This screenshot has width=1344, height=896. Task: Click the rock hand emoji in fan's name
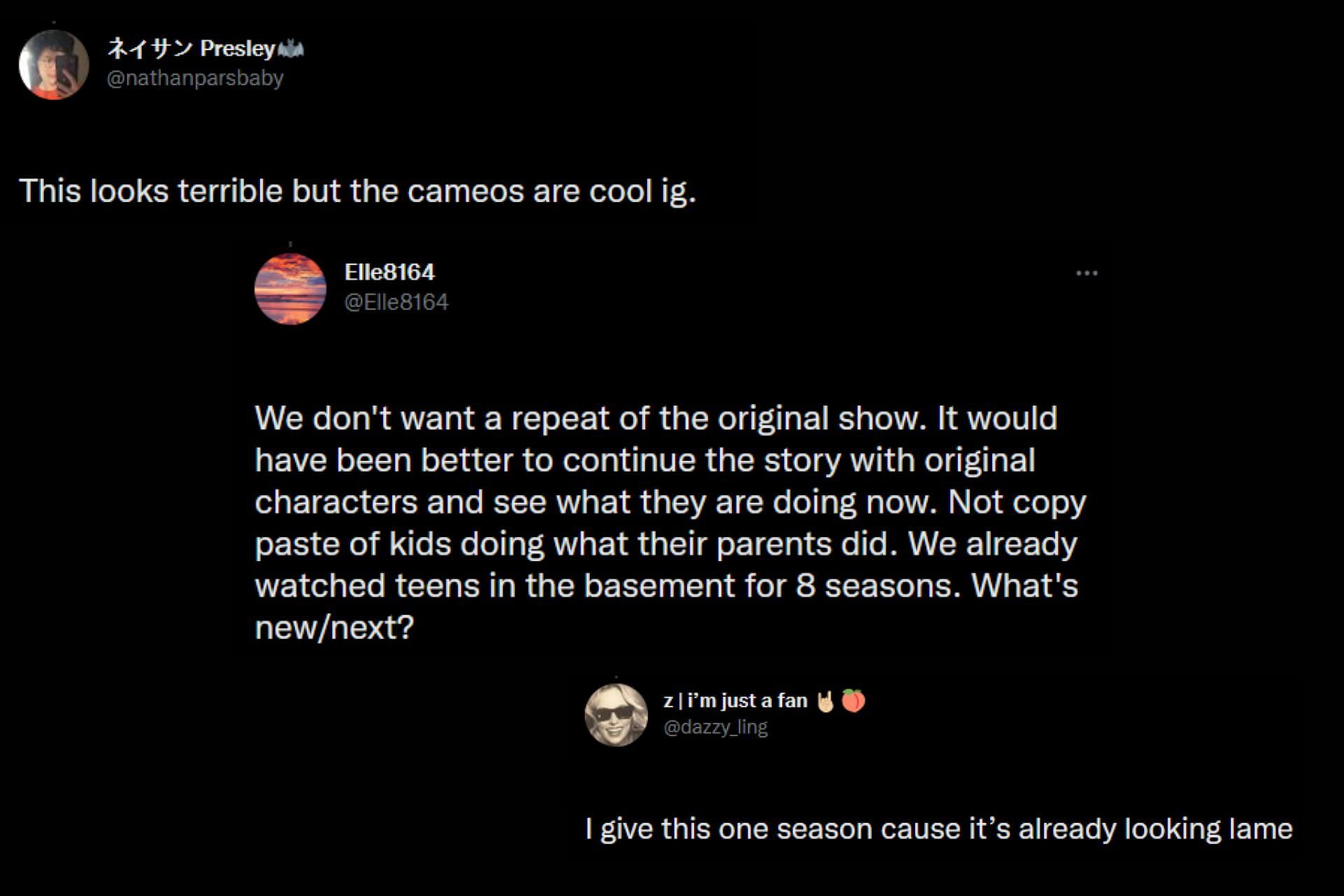click(x=826, y=701)
